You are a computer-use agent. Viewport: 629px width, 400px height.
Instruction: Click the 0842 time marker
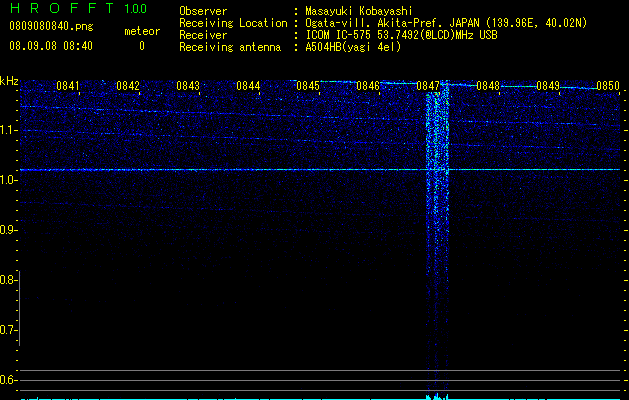(128, 86)
